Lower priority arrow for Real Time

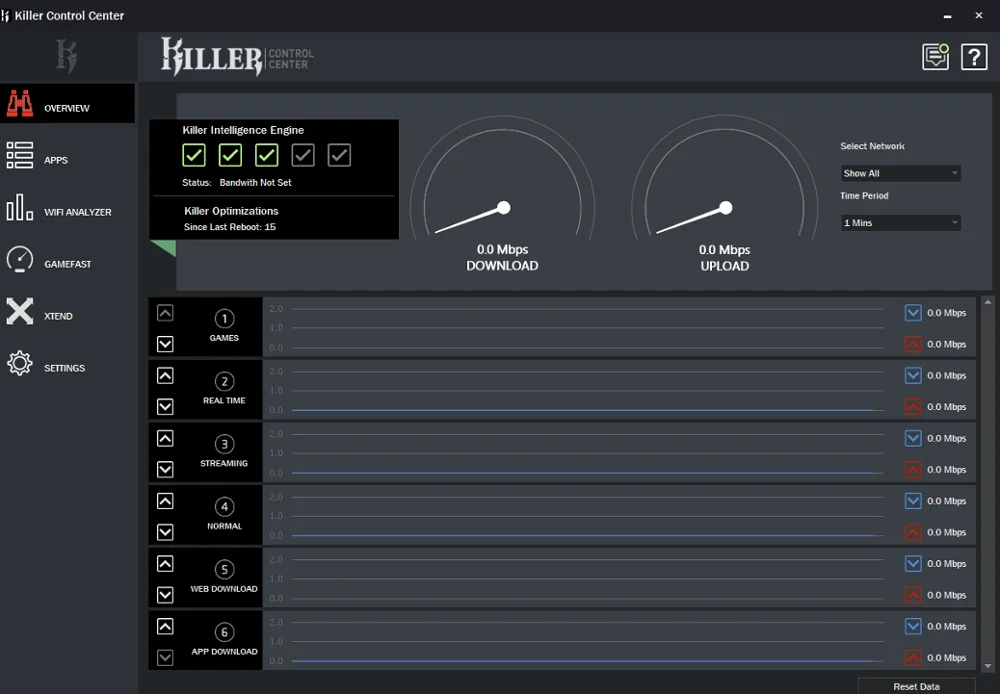(165, 407)
